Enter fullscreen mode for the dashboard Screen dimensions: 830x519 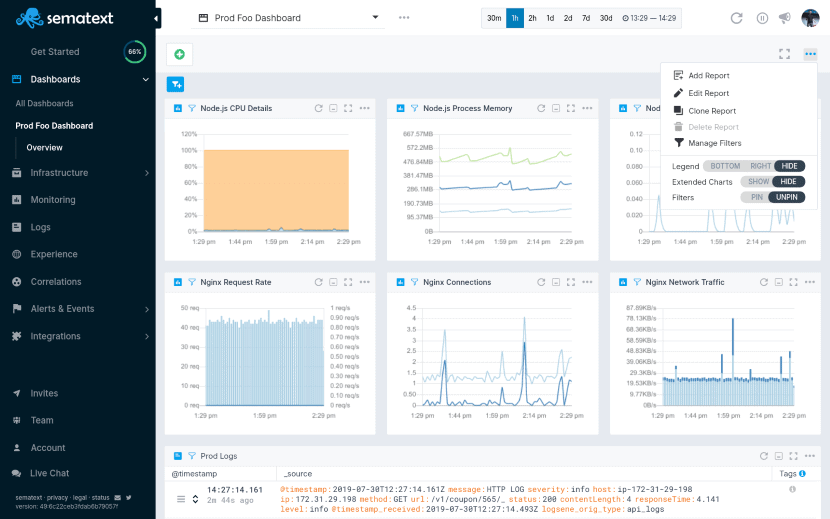point(784,53)
